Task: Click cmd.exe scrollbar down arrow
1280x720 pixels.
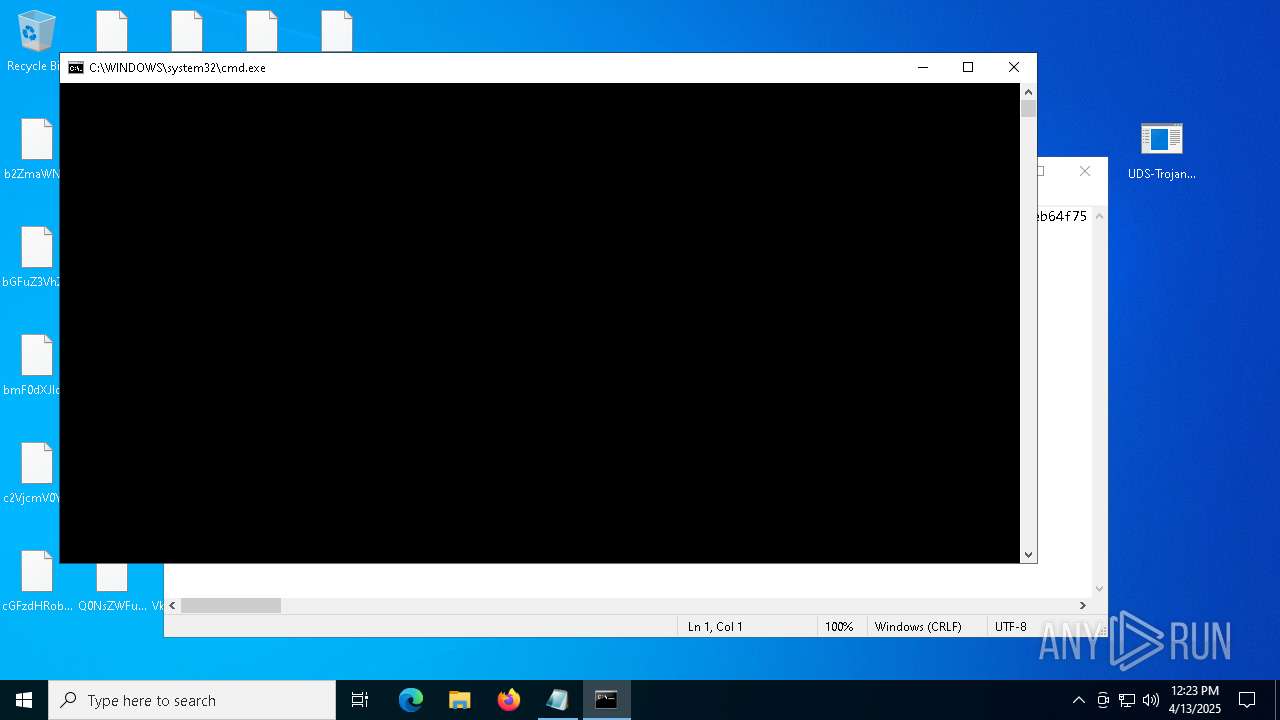Action: coord(1028,554)
